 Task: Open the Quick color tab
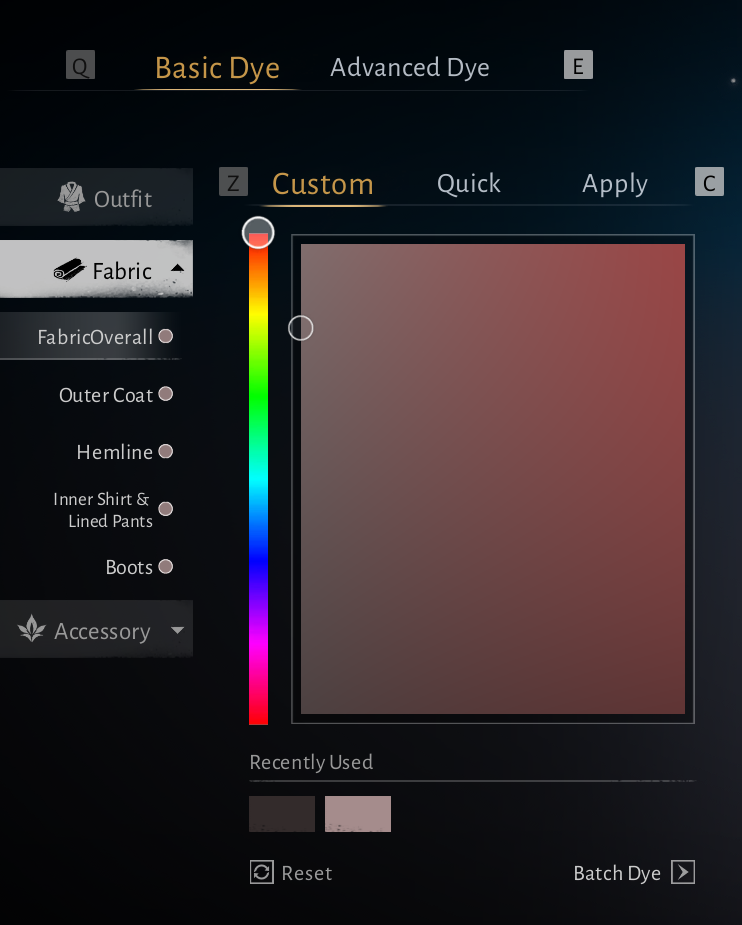(469, 183)
